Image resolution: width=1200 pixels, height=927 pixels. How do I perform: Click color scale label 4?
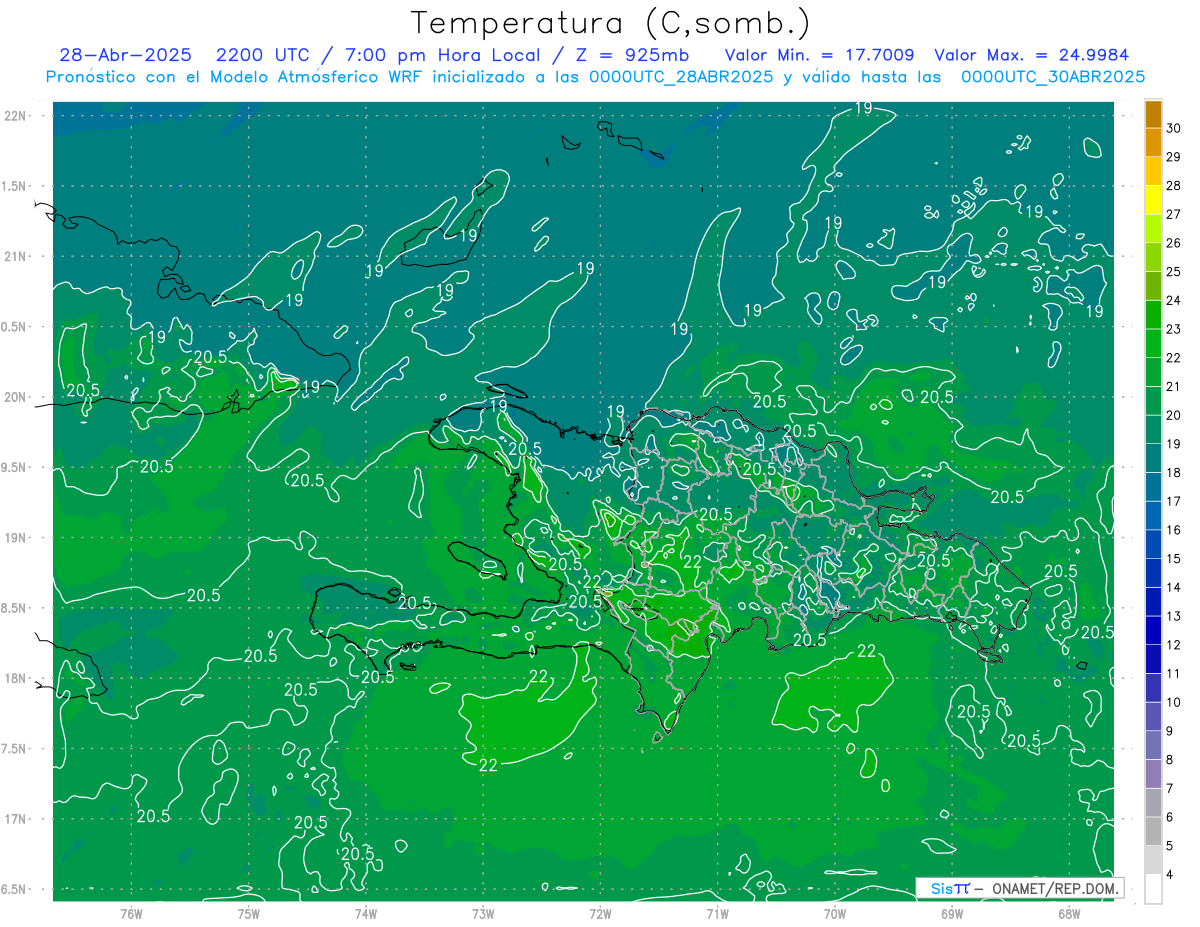click(x=1172, y=875)
